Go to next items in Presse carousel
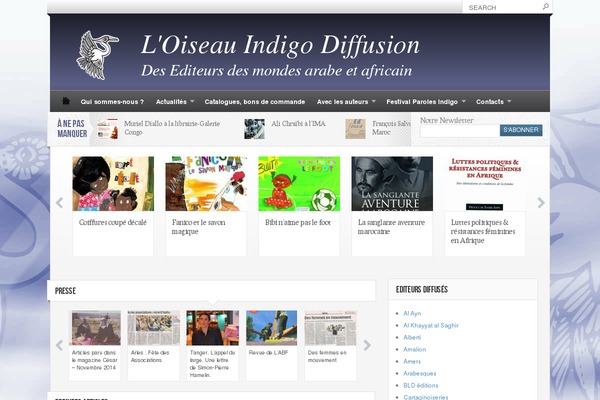Image resolution: width=600 pixels, height=400 pixels. pos(367,345)
